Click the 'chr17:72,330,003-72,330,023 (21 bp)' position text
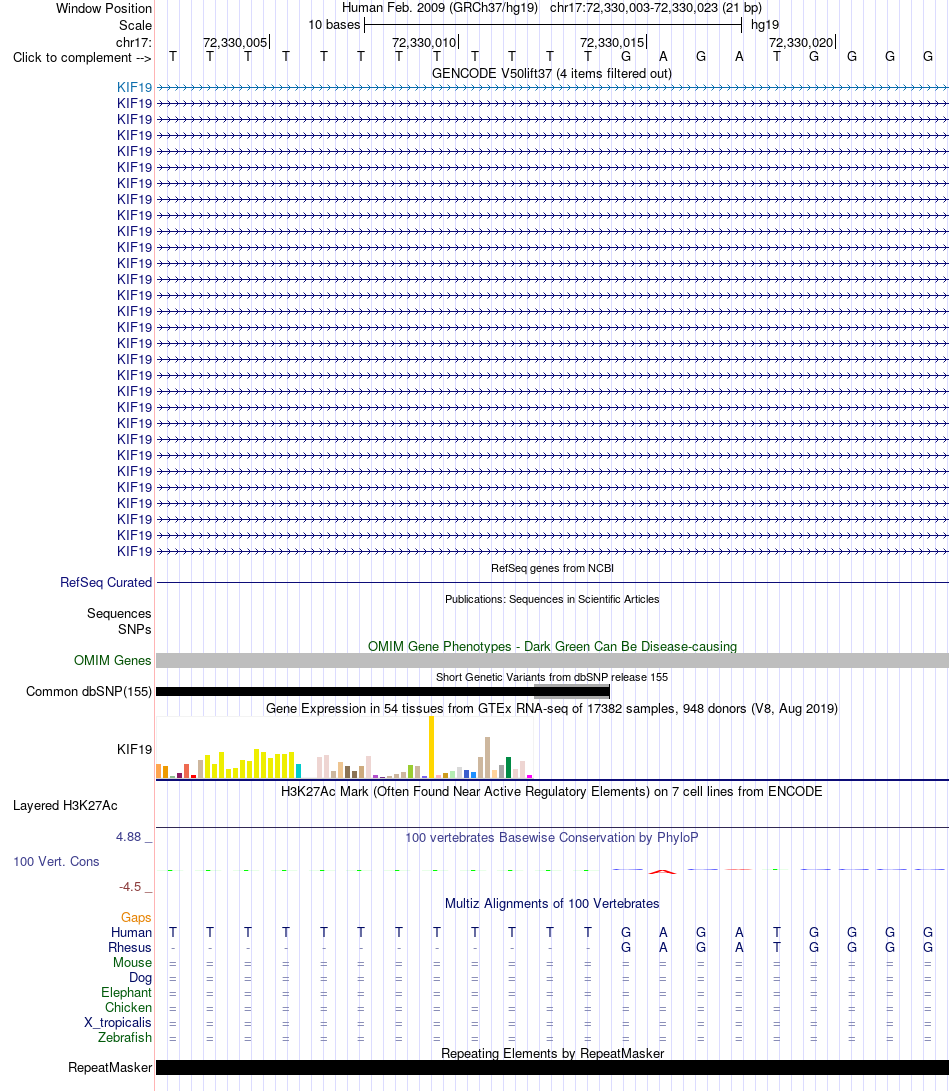The width and height of the screenshot is (950, 1091). click(656, 8)
